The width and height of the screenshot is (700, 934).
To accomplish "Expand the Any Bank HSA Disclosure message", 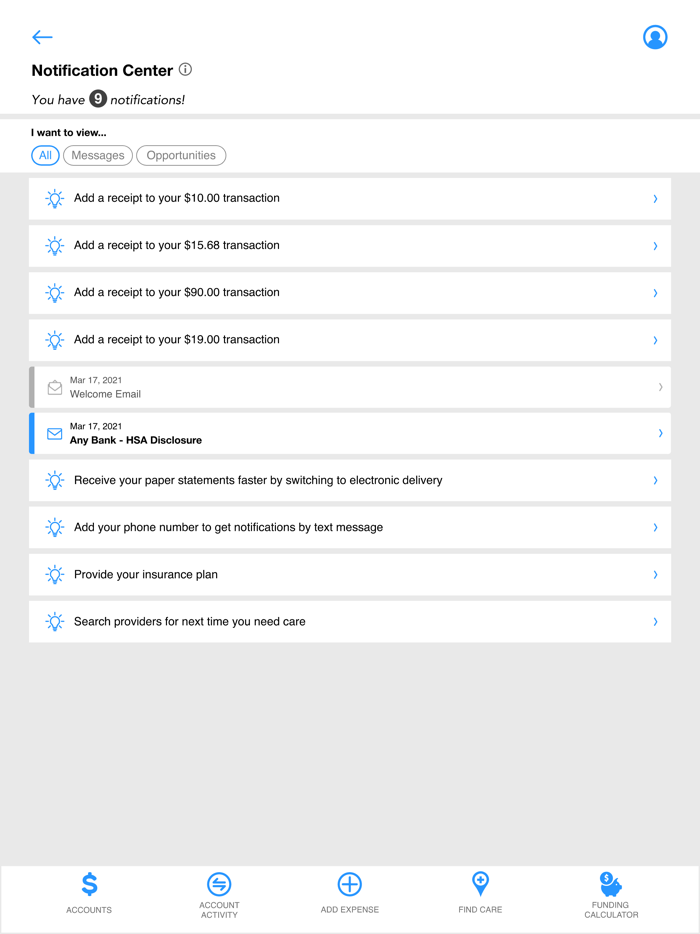I will 348,433.
